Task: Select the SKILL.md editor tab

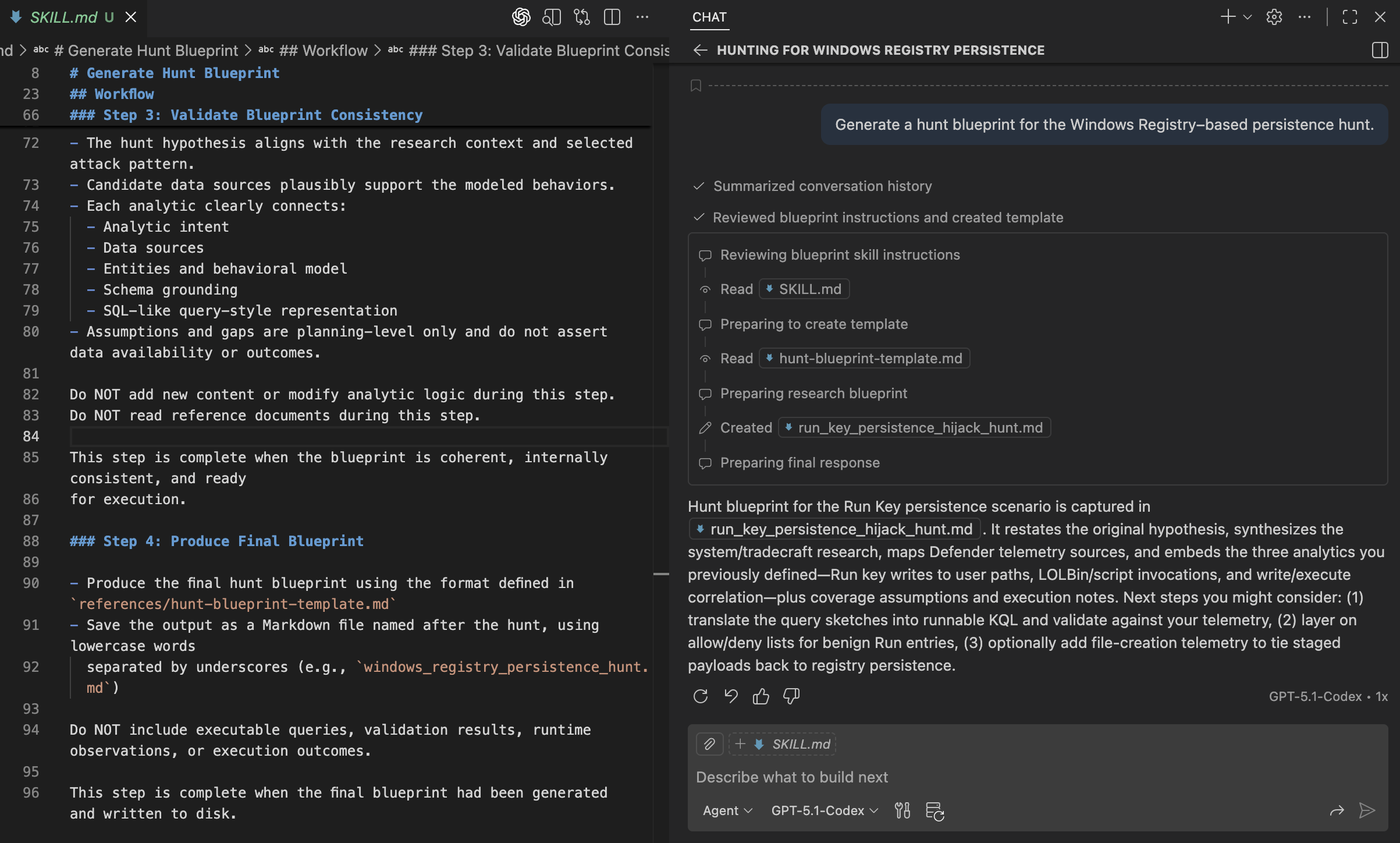Action: coord(64,17)
